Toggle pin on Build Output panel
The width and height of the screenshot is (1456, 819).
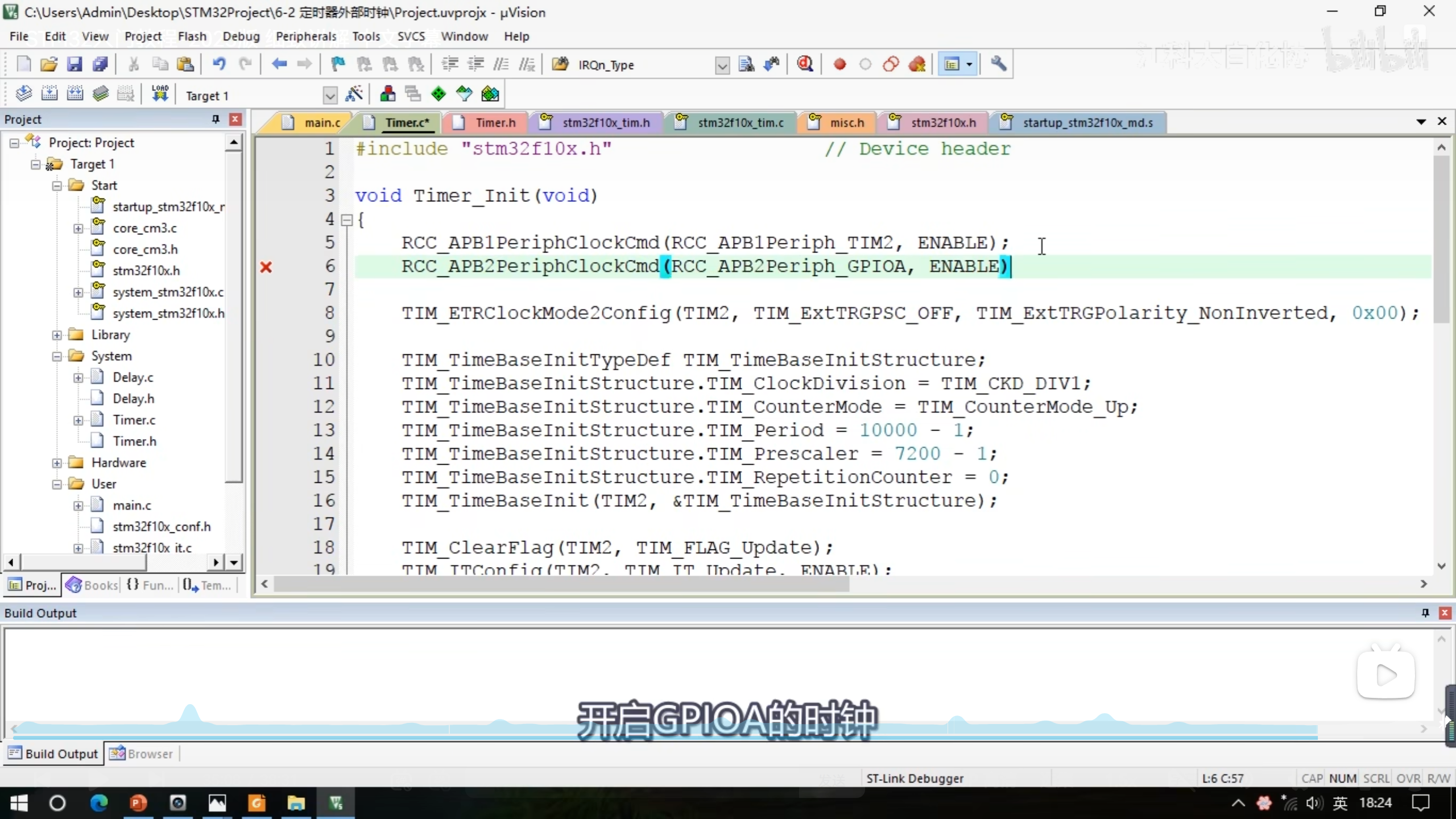1425,613
